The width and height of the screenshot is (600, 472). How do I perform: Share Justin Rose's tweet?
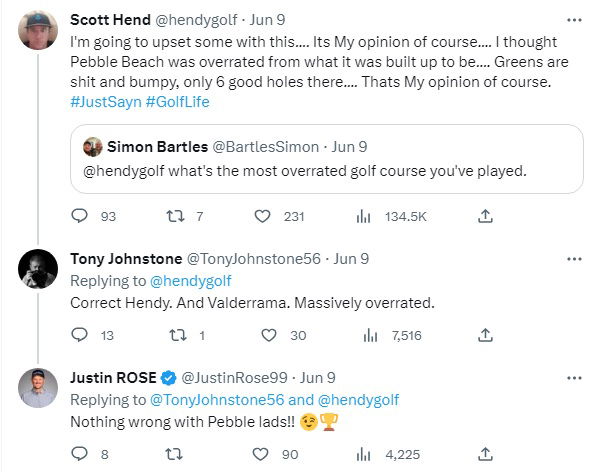[485, 454]
